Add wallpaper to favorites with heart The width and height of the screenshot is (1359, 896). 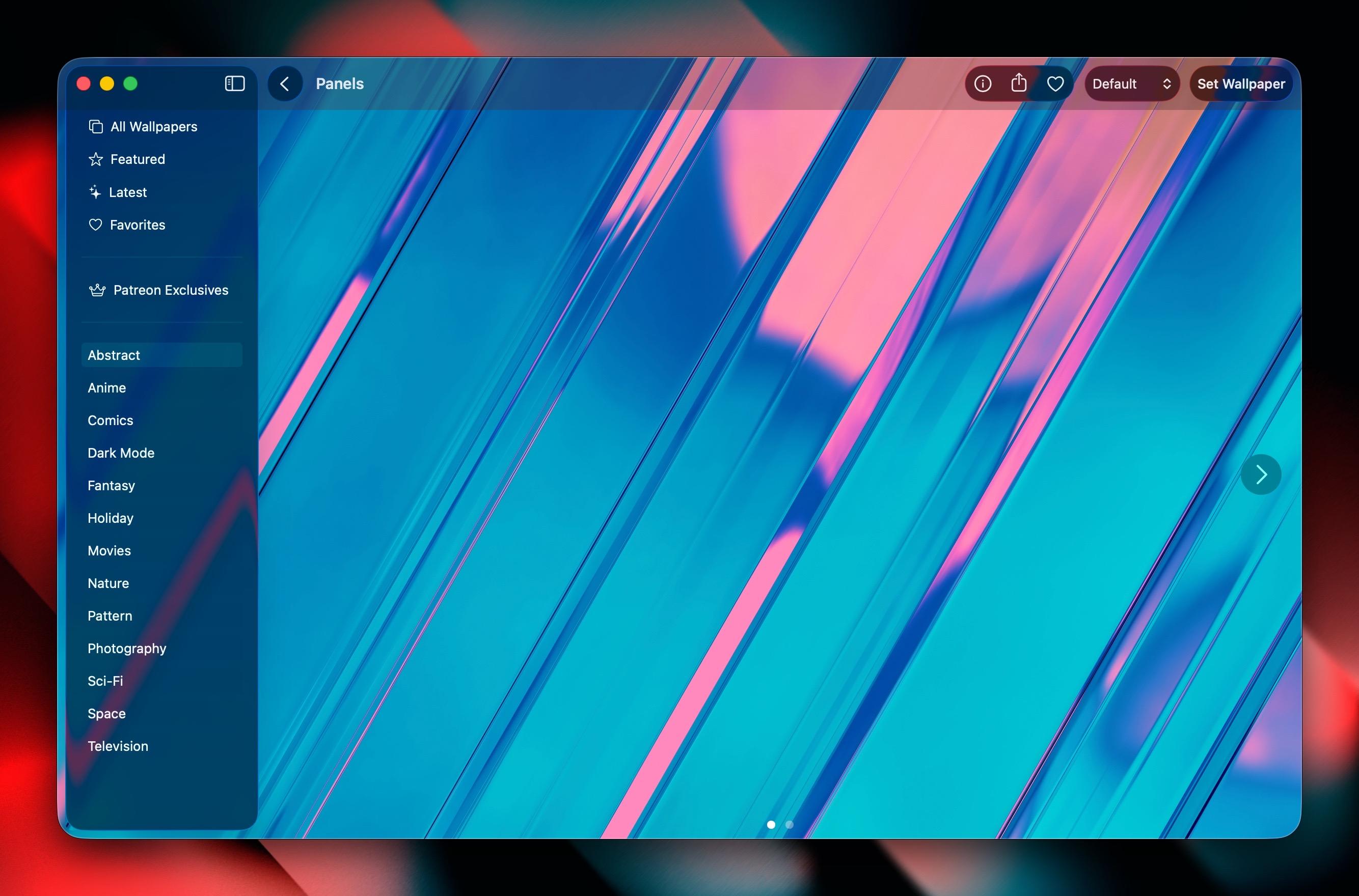pos(1055,84)
